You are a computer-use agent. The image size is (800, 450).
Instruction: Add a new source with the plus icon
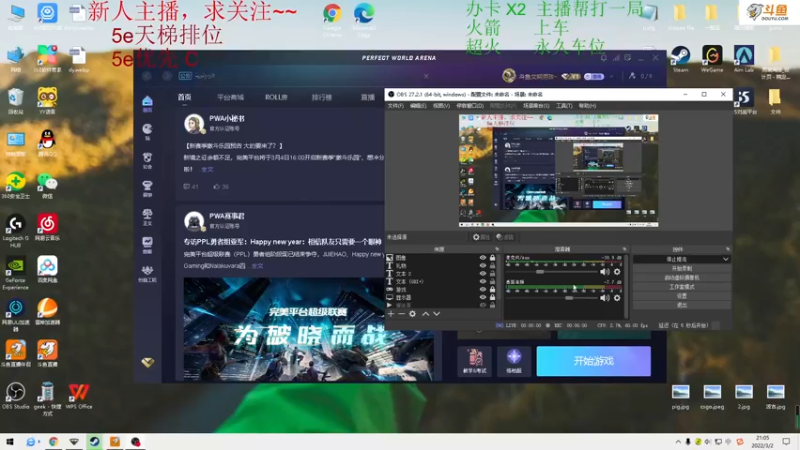pyautogui.click(x=391, y=314)
